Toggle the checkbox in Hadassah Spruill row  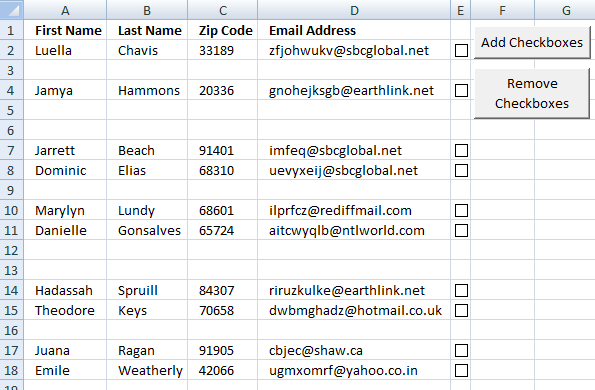(x=461, y=291)
